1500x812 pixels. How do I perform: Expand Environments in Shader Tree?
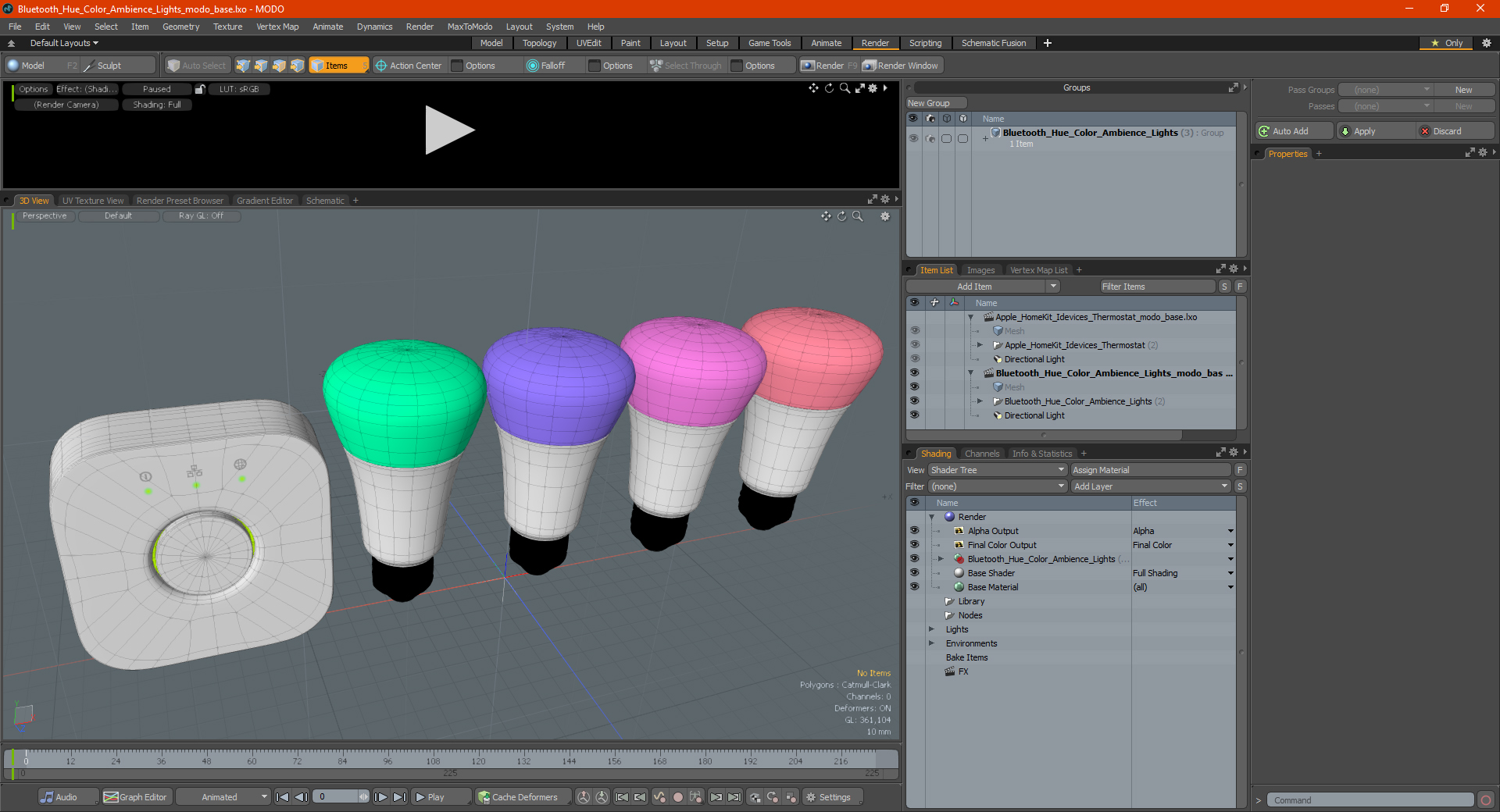point(931,643)
